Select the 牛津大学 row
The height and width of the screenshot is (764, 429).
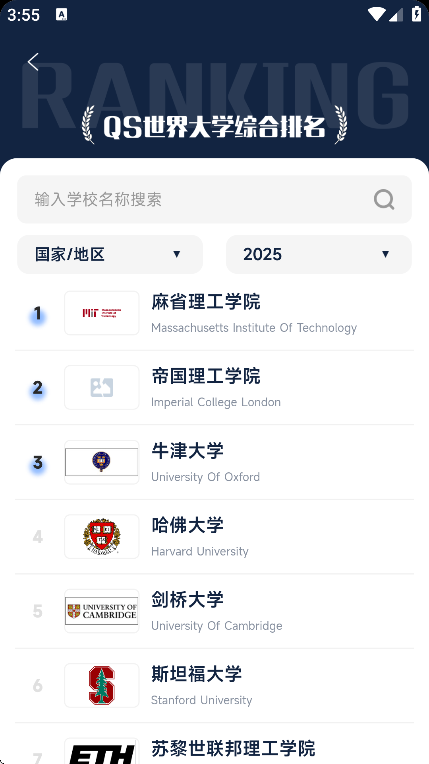tap(214, 462)
